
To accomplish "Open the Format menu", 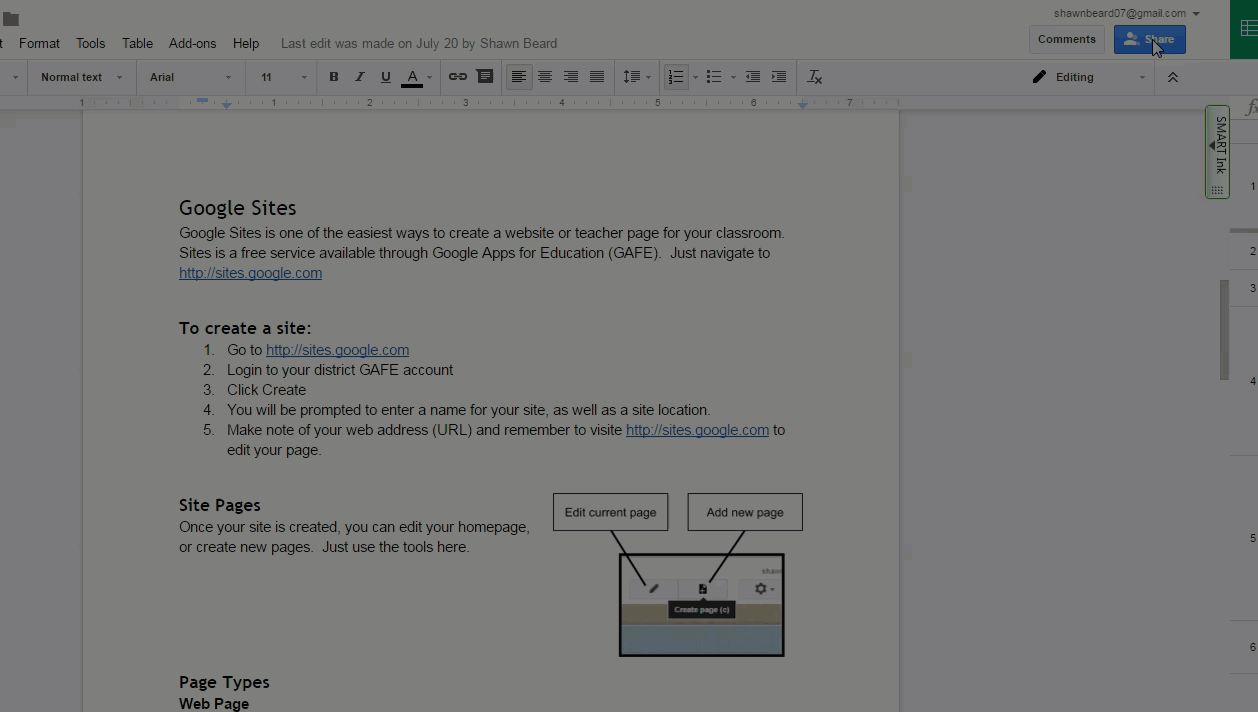I will [39, 43].
